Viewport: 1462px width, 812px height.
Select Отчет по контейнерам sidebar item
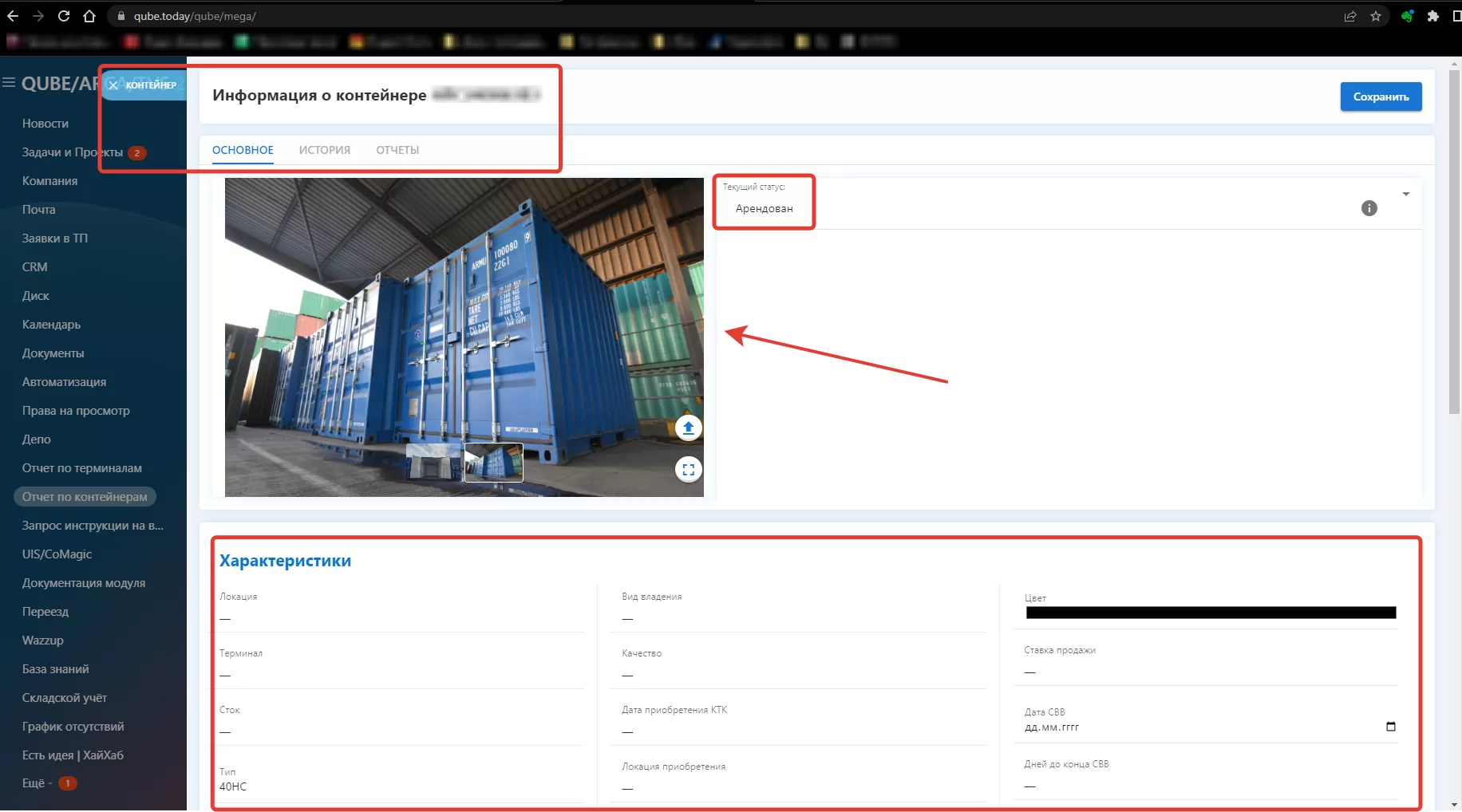[x=85, y=497]
